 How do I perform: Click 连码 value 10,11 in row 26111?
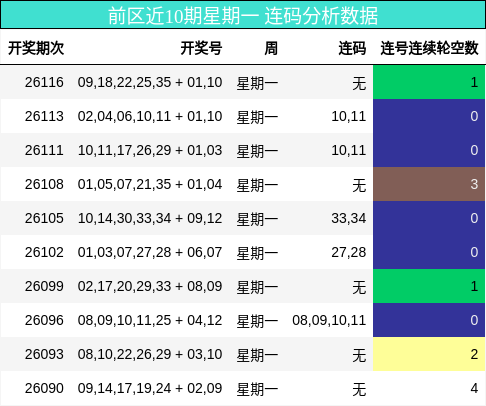[x=349, y=150]
